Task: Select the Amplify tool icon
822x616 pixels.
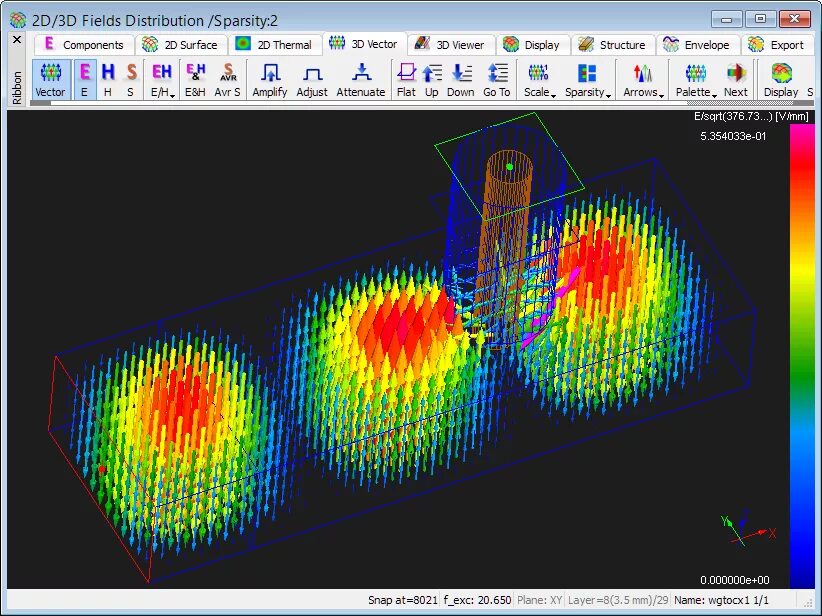Action: click(x=269, y=80)
